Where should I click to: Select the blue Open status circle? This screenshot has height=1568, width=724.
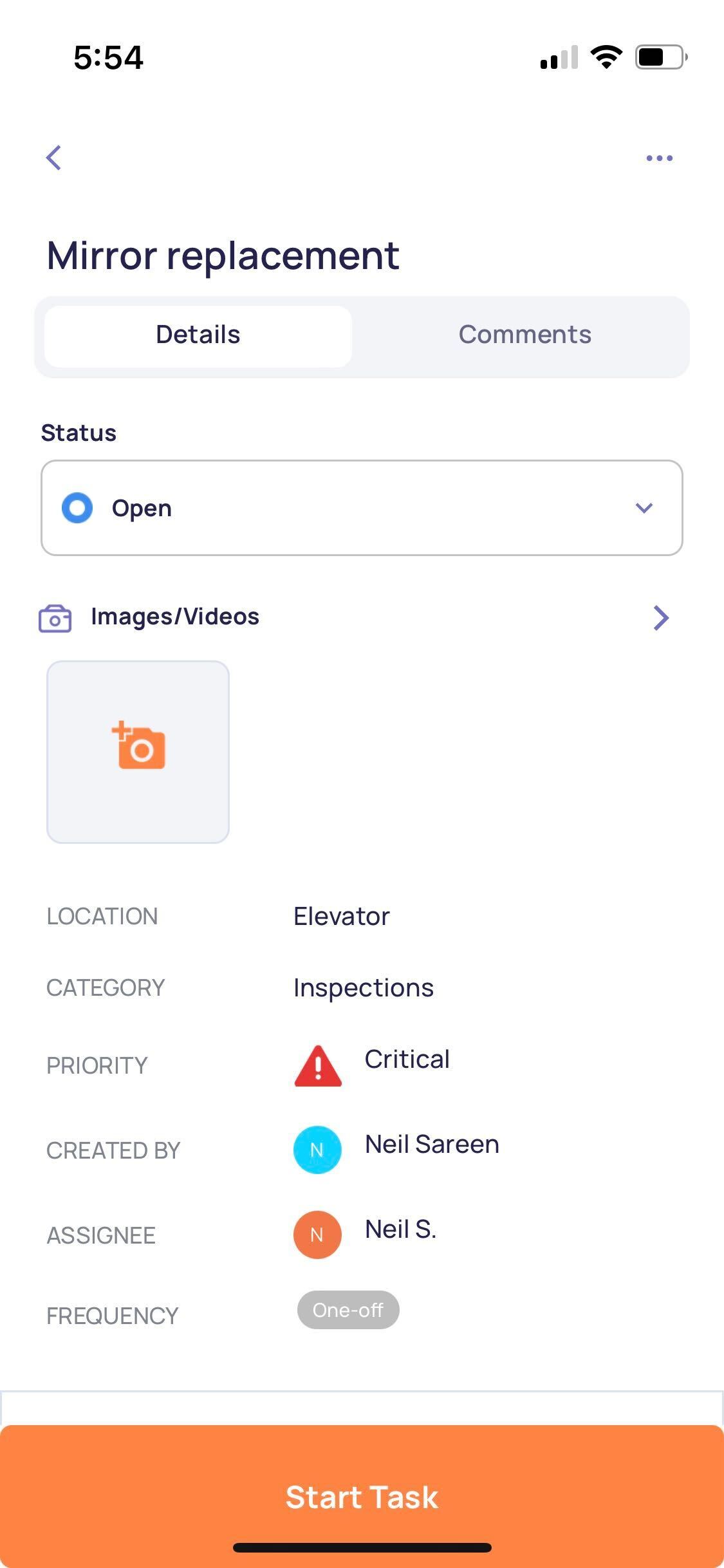point(77,508)
